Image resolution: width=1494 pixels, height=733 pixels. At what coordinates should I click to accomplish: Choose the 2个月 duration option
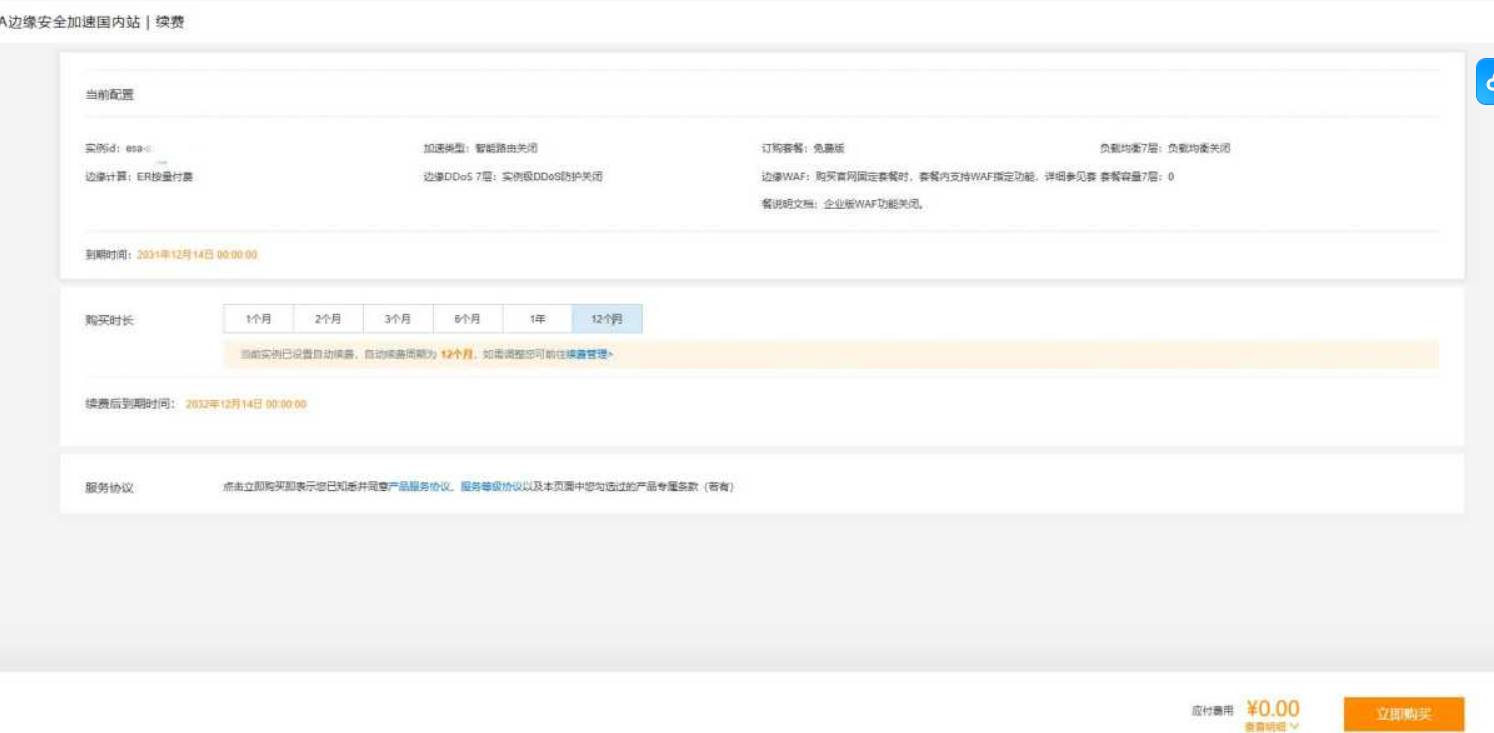pyautogui.click(x=328, y=319)
